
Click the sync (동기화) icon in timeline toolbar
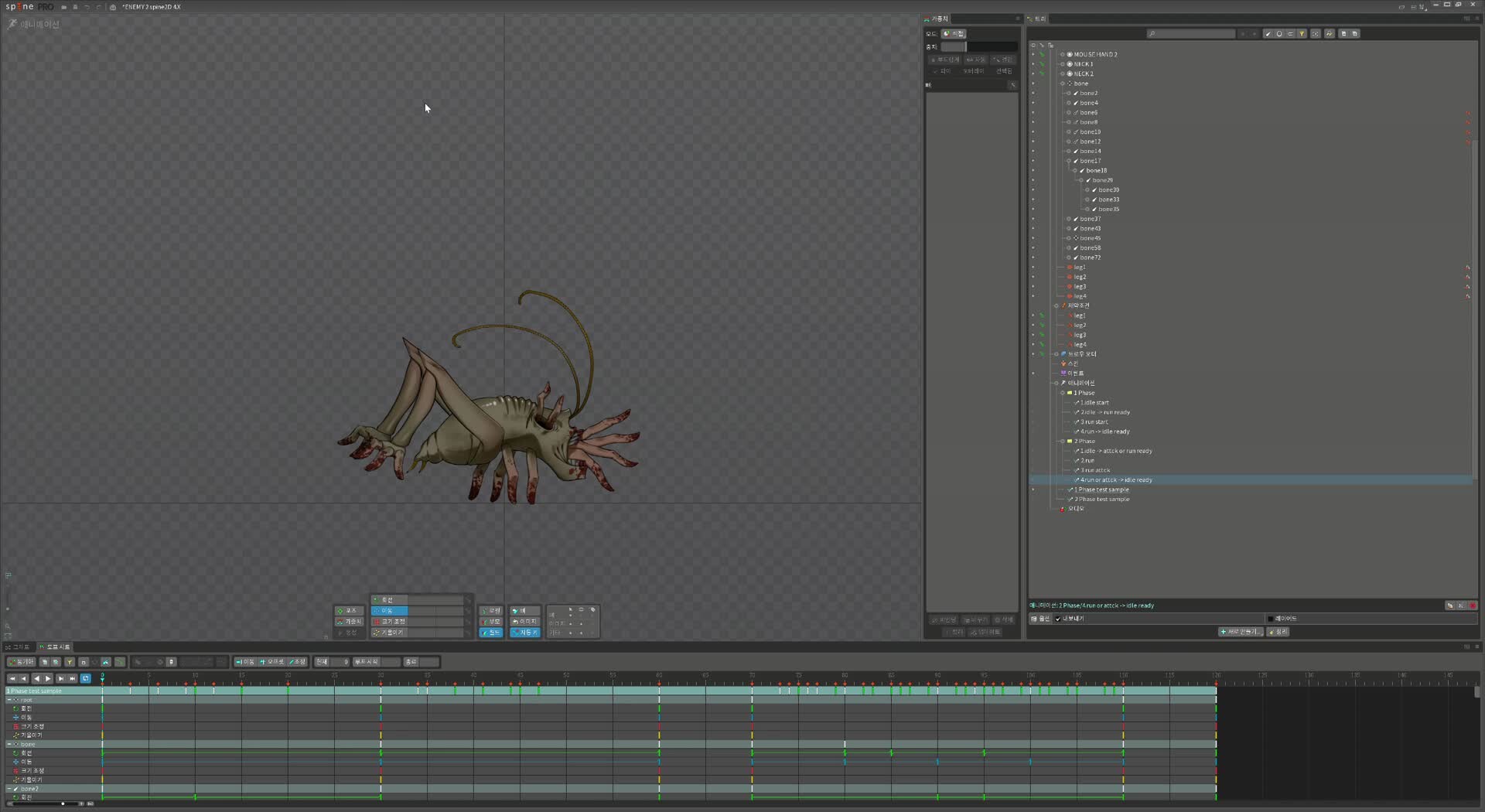click(x=23, y=661)
